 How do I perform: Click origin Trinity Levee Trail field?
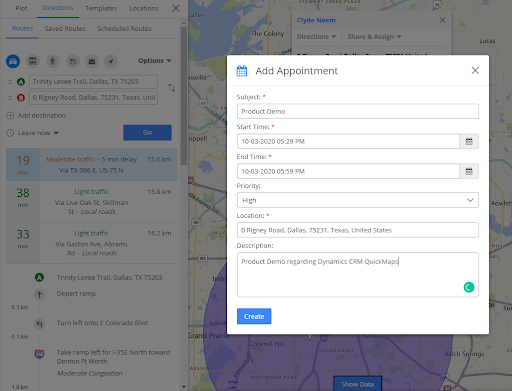(x=93, y=82)
